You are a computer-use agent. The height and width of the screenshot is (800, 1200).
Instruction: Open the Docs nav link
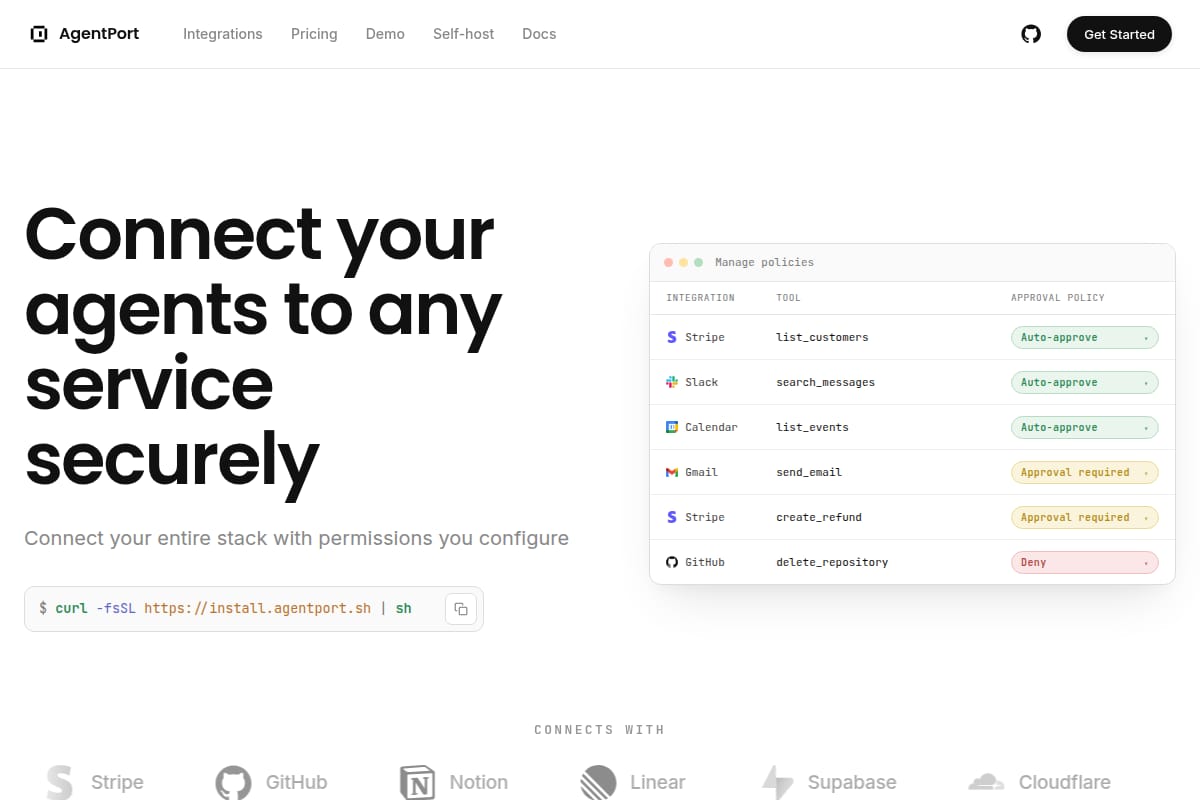point(539,34)
